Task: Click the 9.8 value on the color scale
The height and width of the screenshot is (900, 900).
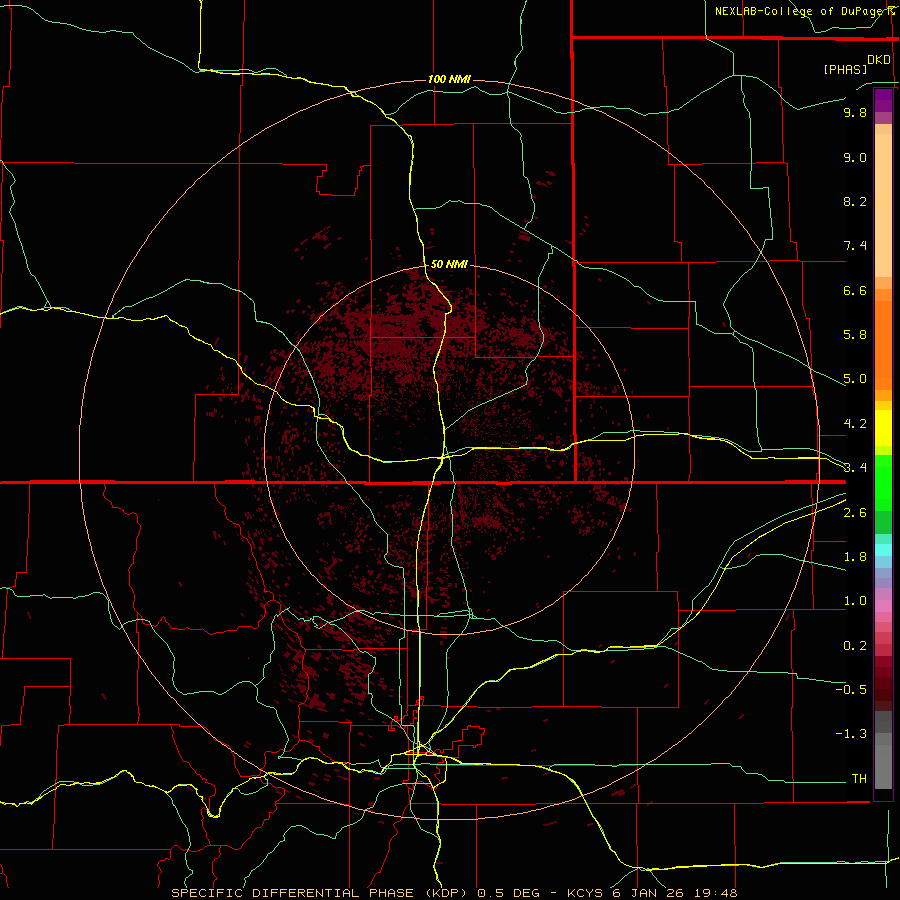Action: pos(855,112)
